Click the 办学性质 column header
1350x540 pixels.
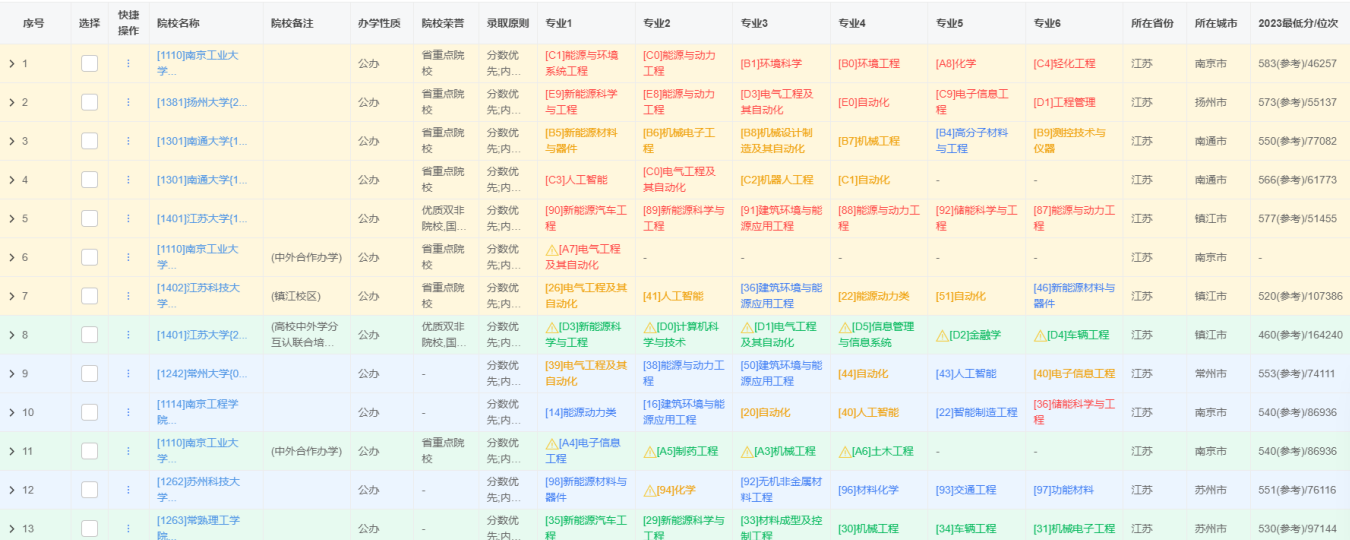[x=381, y=22]
